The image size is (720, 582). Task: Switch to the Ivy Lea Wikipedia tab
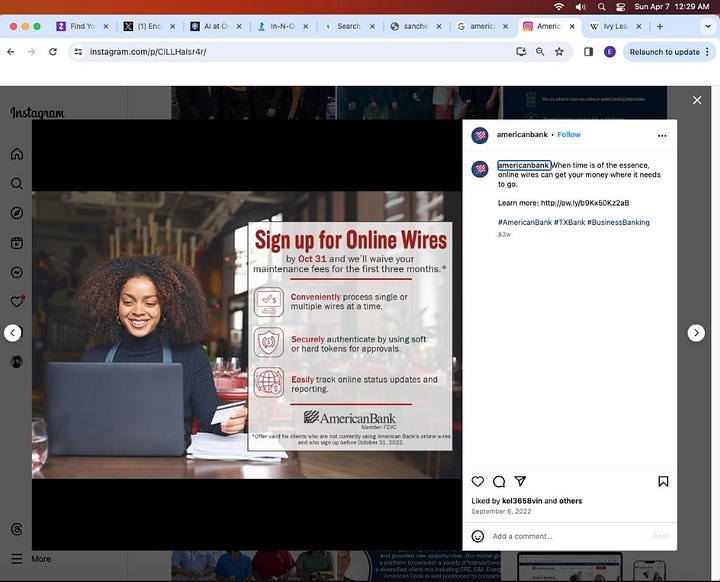tap(615, 26)
